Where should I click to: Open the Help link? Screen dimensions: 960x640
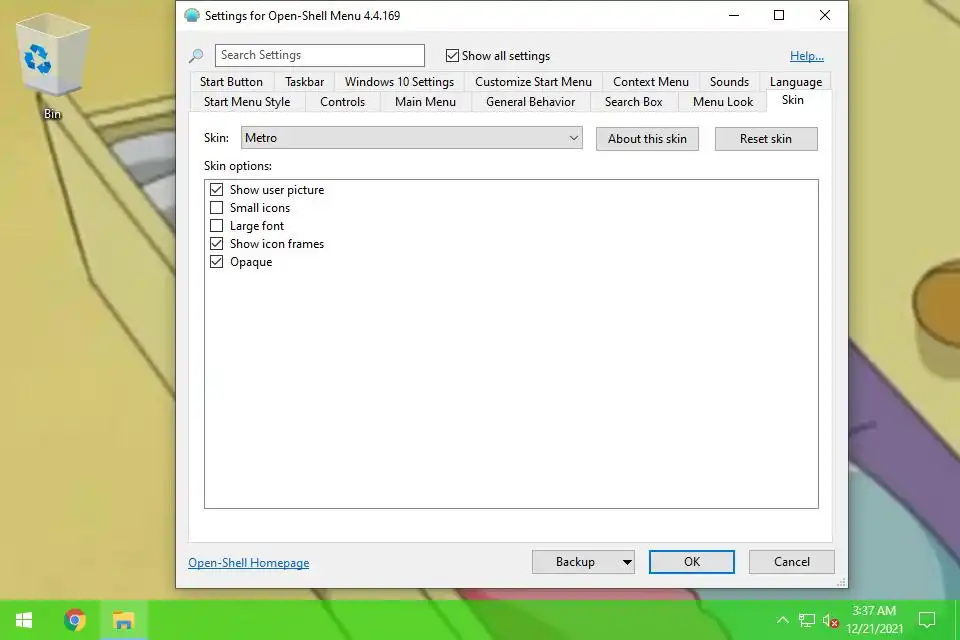click(806, 56)
